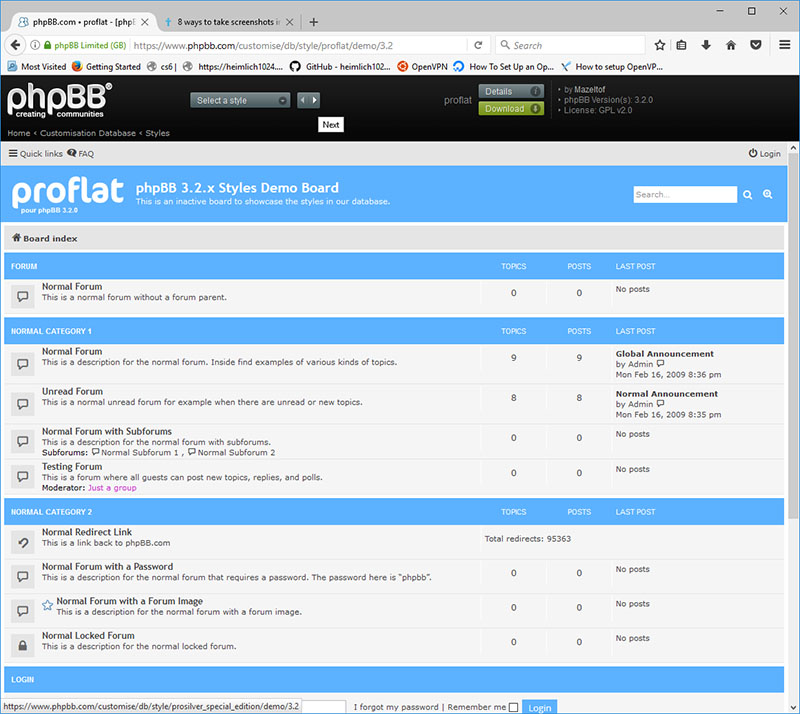Open the Customisation Database breadcrumb
This screenshot has height=714, width=800.
(88, 133)
